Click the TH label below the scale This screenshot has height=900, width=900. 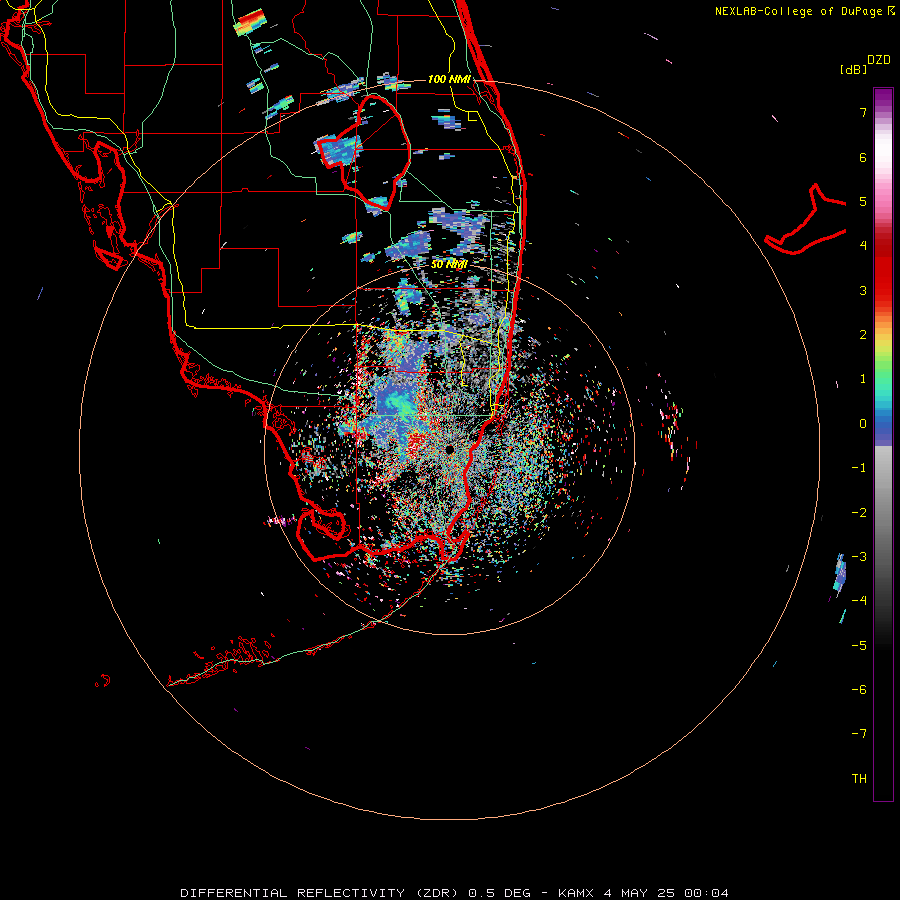click(x=859, y=779)
